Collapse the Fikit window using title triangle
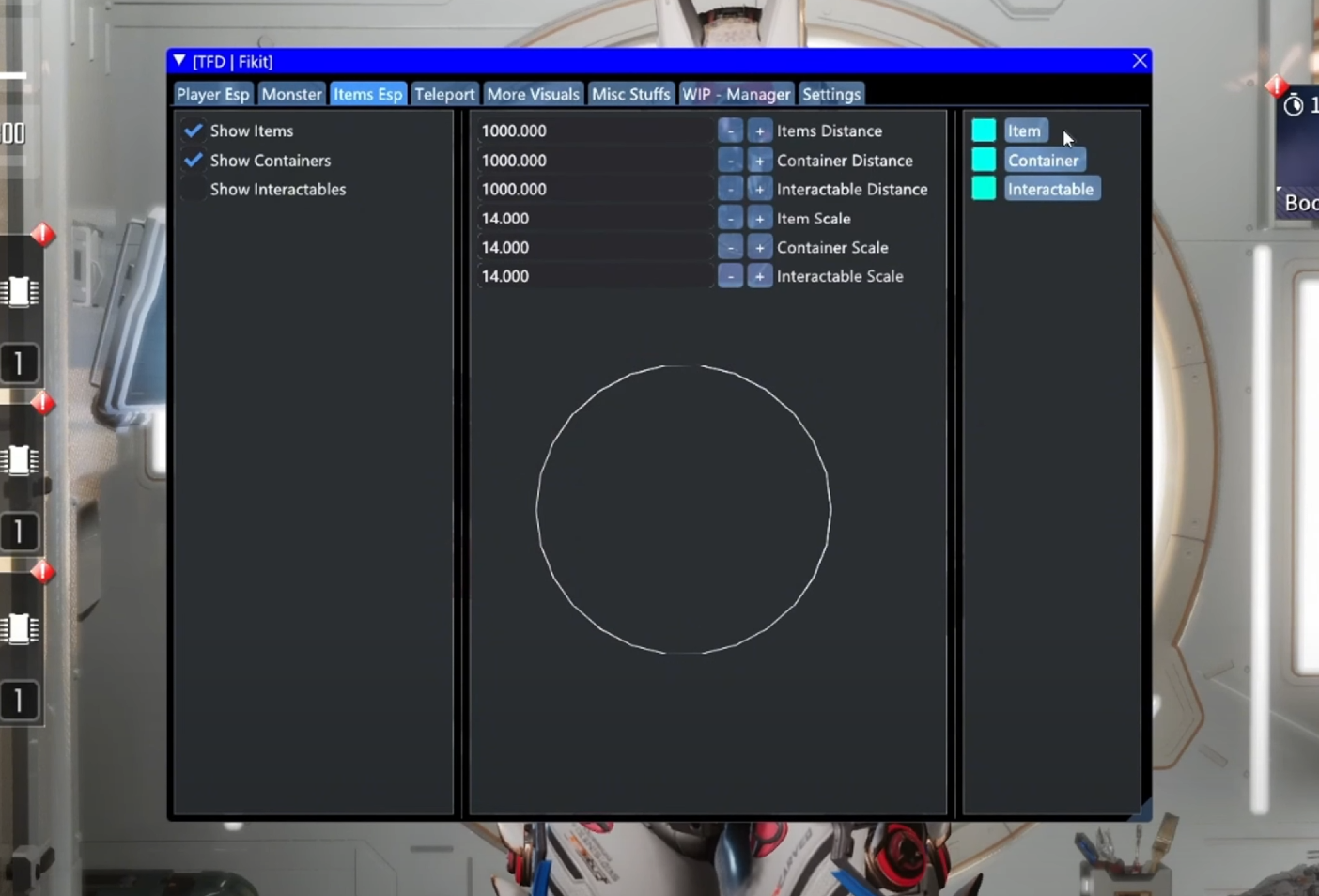Image resolution: width=1319 pixels, height=896 pixels. pyautogui.click(x=179, y=61)
